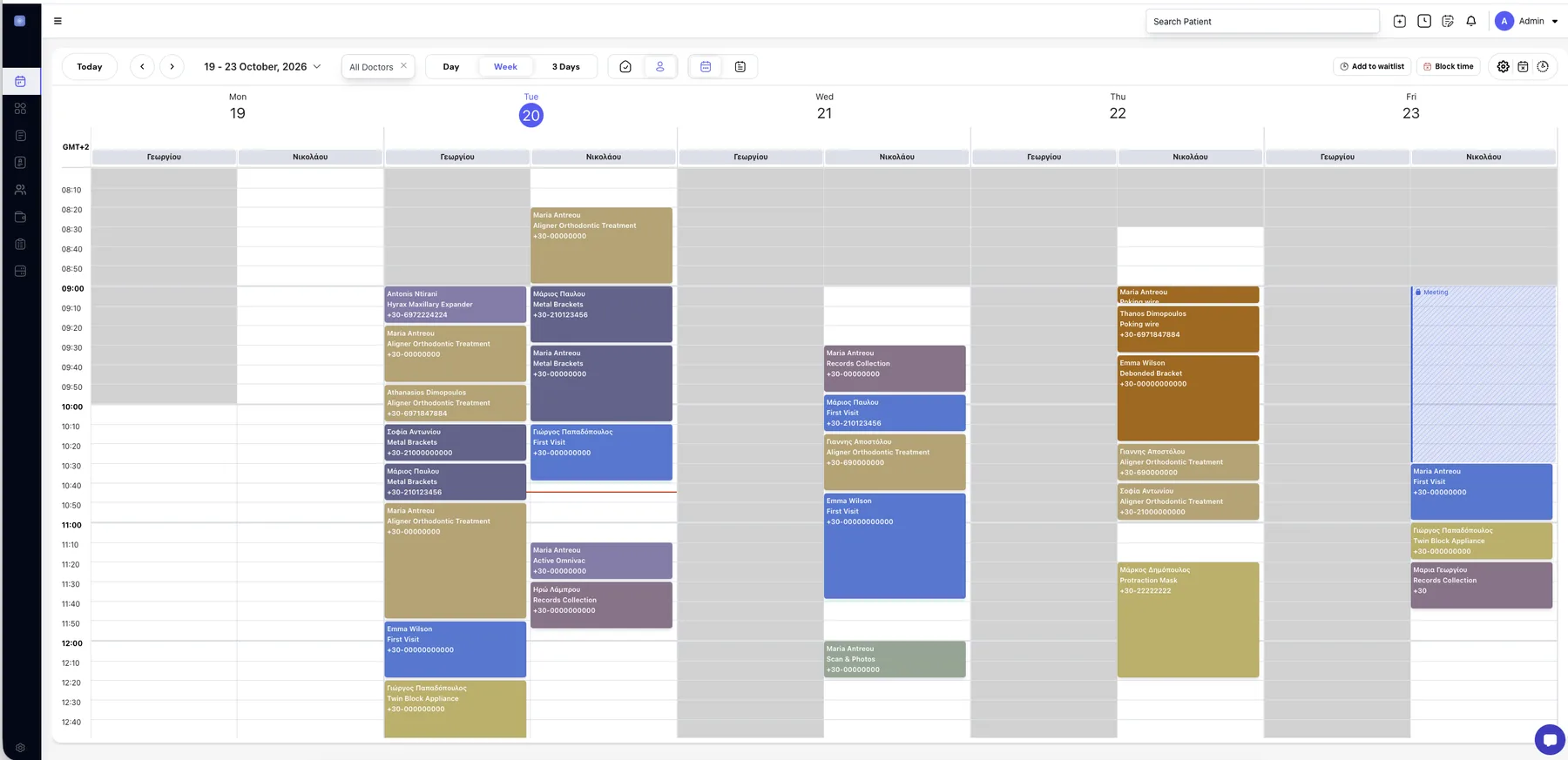Switch to calendar grid view toggle

[x=706, y=66]
